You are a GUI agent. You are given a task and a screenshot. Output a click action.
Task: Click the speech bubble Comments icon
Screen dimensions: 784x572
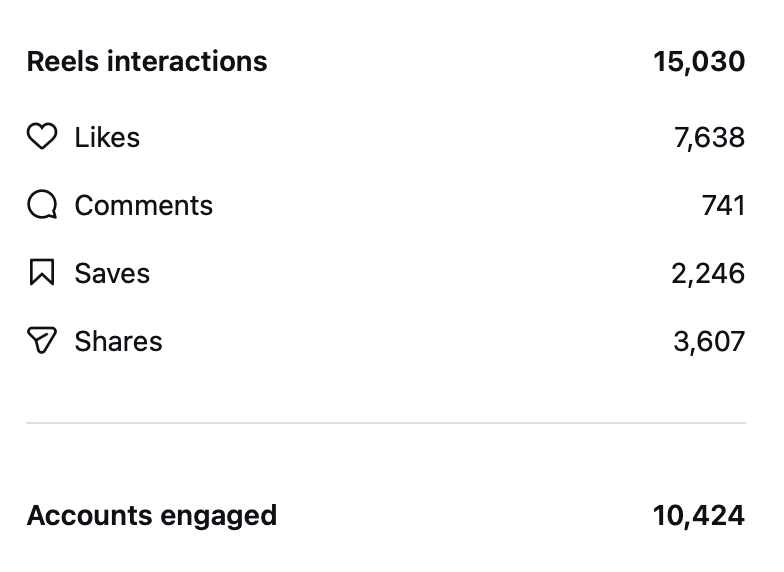coord(42,205)
